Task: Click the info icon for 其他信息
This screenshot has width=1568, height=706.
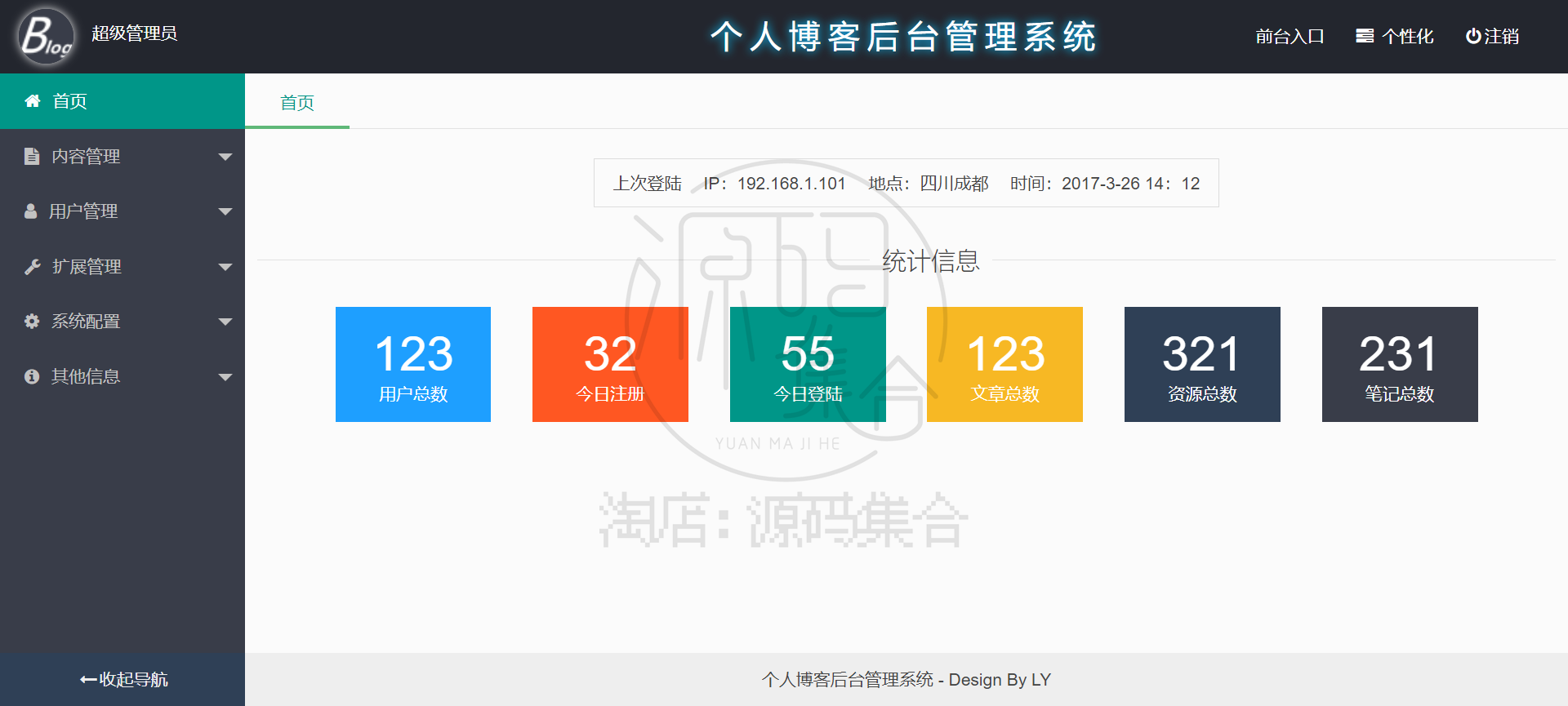Action: [x=32, y=376]
